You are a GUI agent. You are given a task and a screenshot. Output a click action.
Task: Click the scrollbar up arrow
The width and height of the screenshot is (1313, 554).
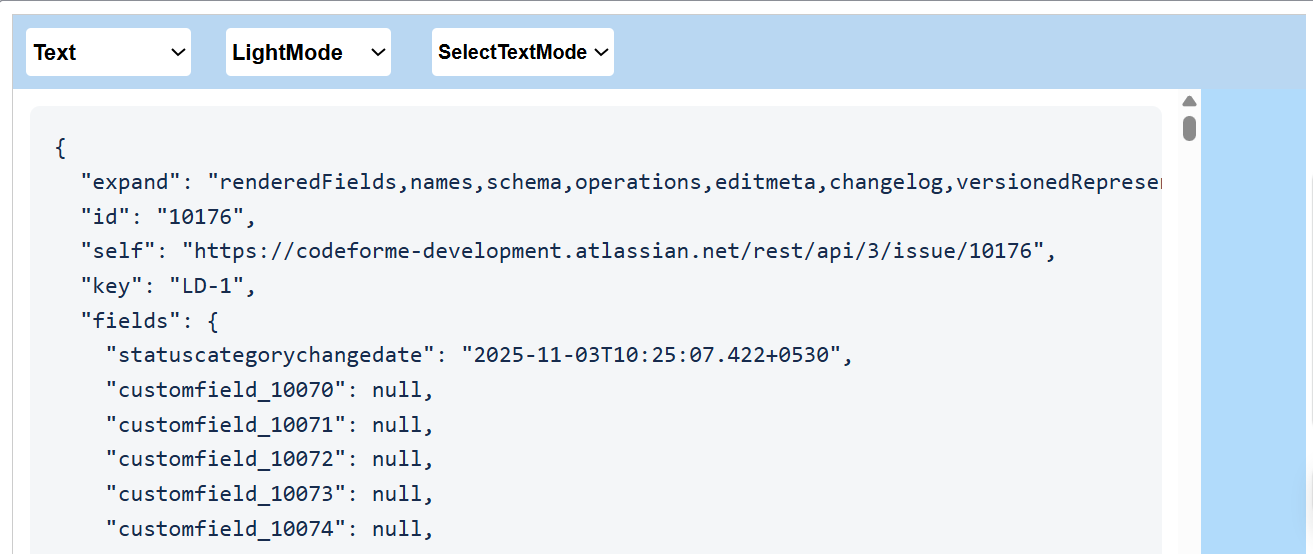pos(1189,101)
